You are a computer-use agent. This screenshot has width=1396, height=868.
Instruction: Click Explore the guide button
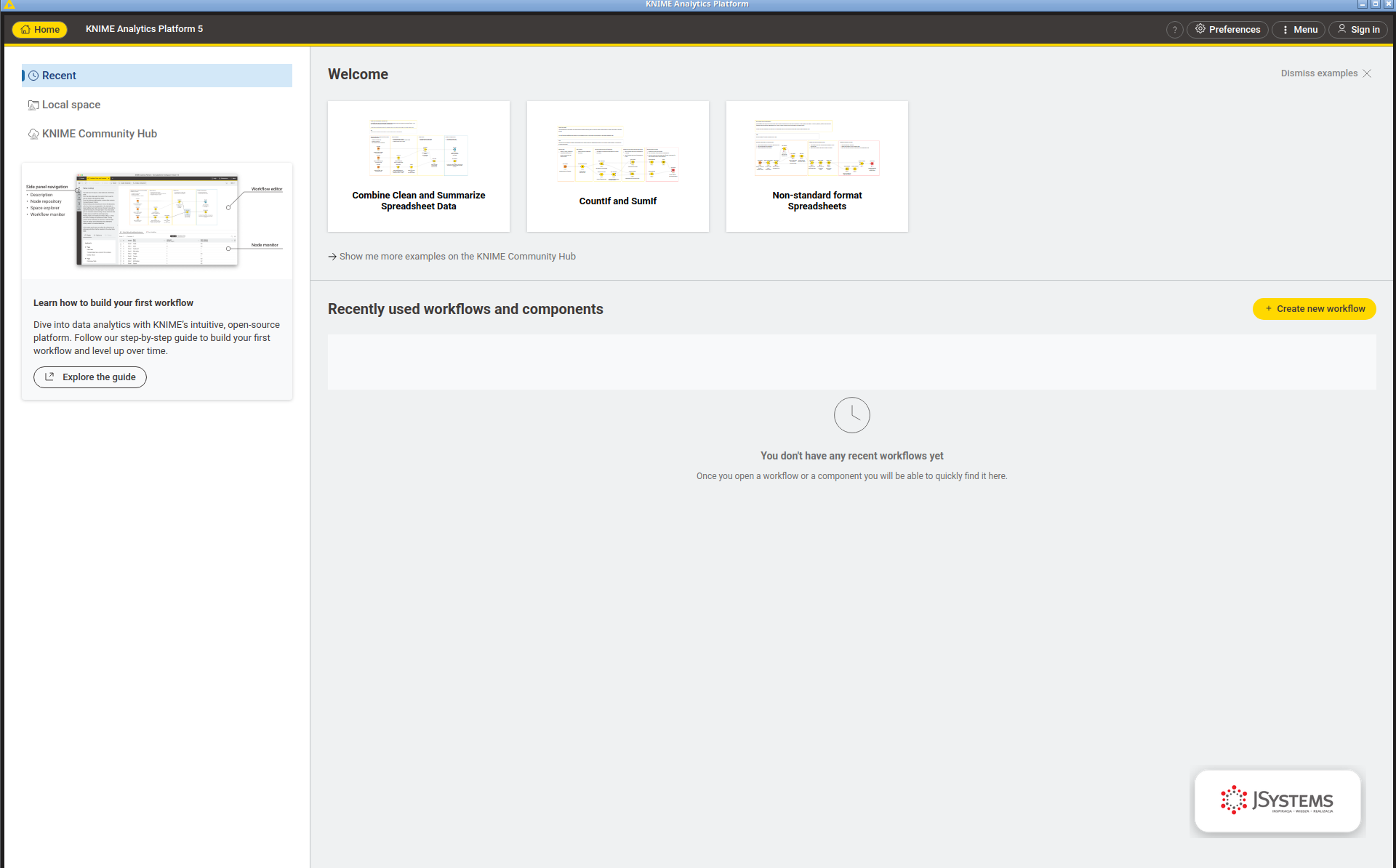[x=90, y=377]
